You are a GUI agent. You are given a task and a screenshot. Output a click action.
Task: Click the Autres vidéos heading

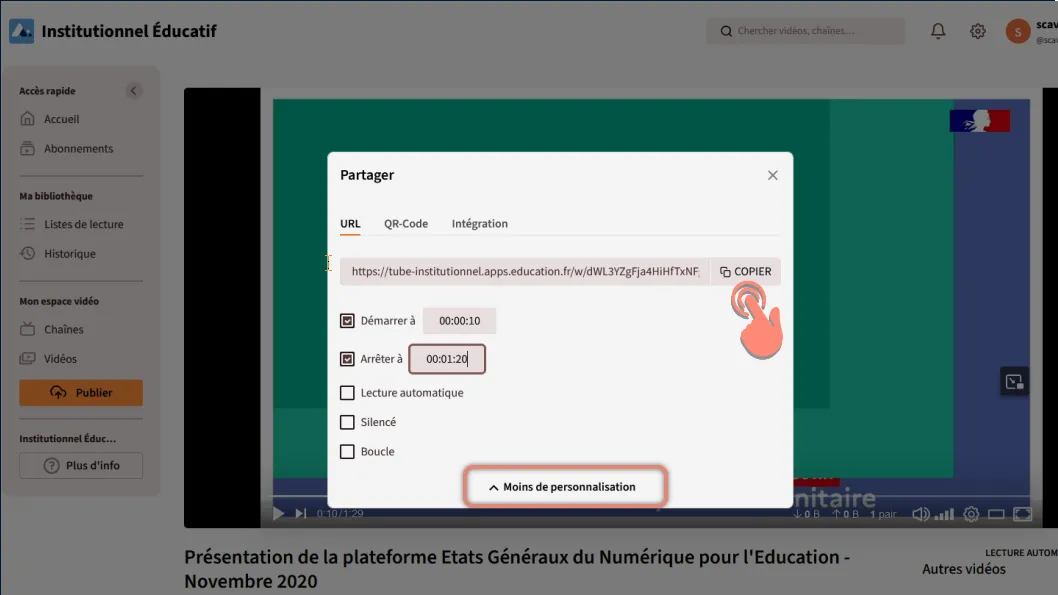[964, 569]
